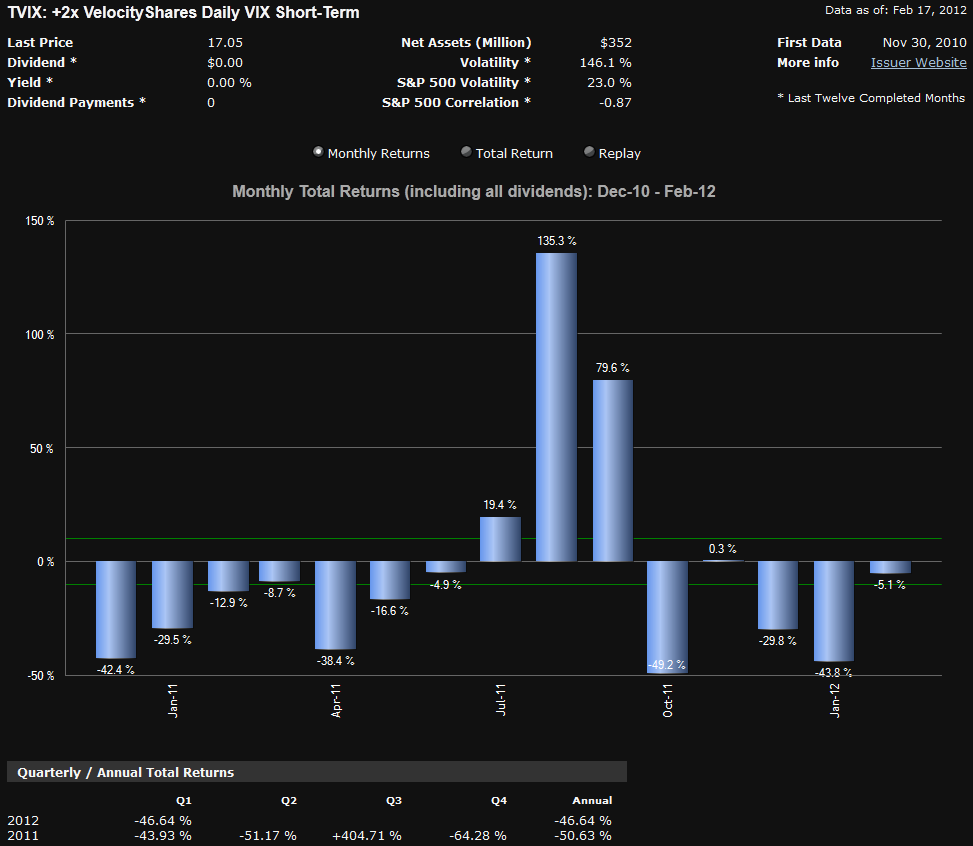The height and width of the screenshot is (846, 973).
Task: Click the Quarterly / Annual Total Returns header
Action: (316, 772)
